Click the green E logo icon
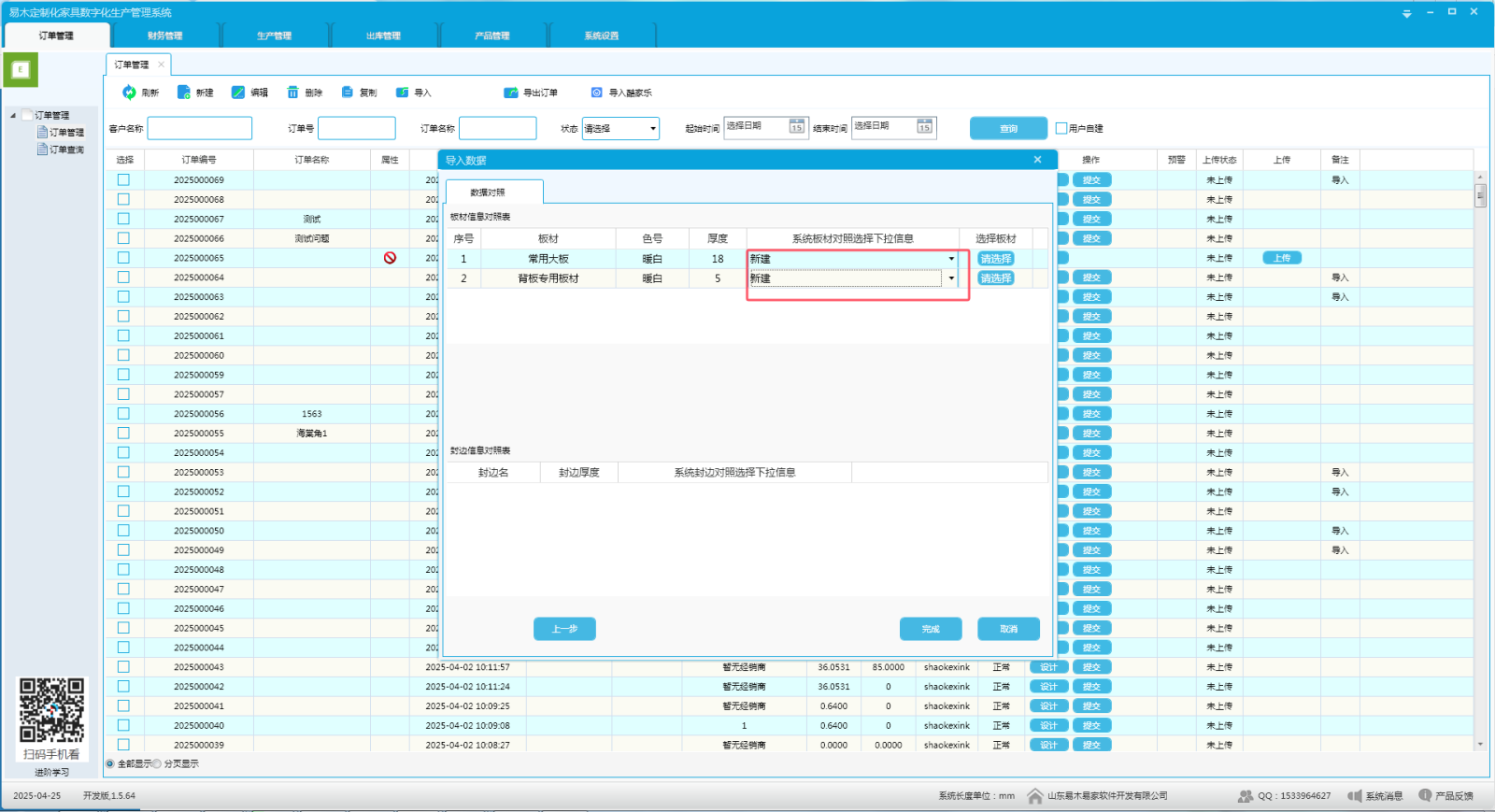 [x=21, y=70]
